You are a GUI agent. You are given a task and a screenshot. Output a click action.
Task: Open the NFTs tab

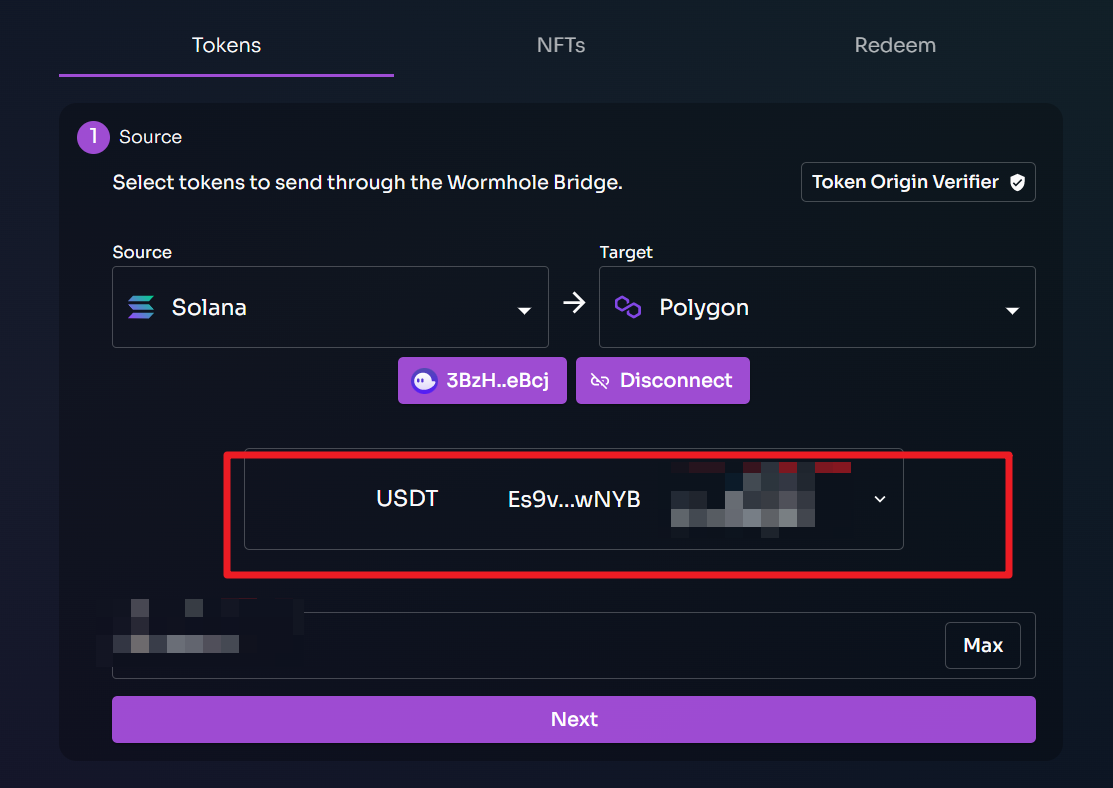click(x=561, y=45)
